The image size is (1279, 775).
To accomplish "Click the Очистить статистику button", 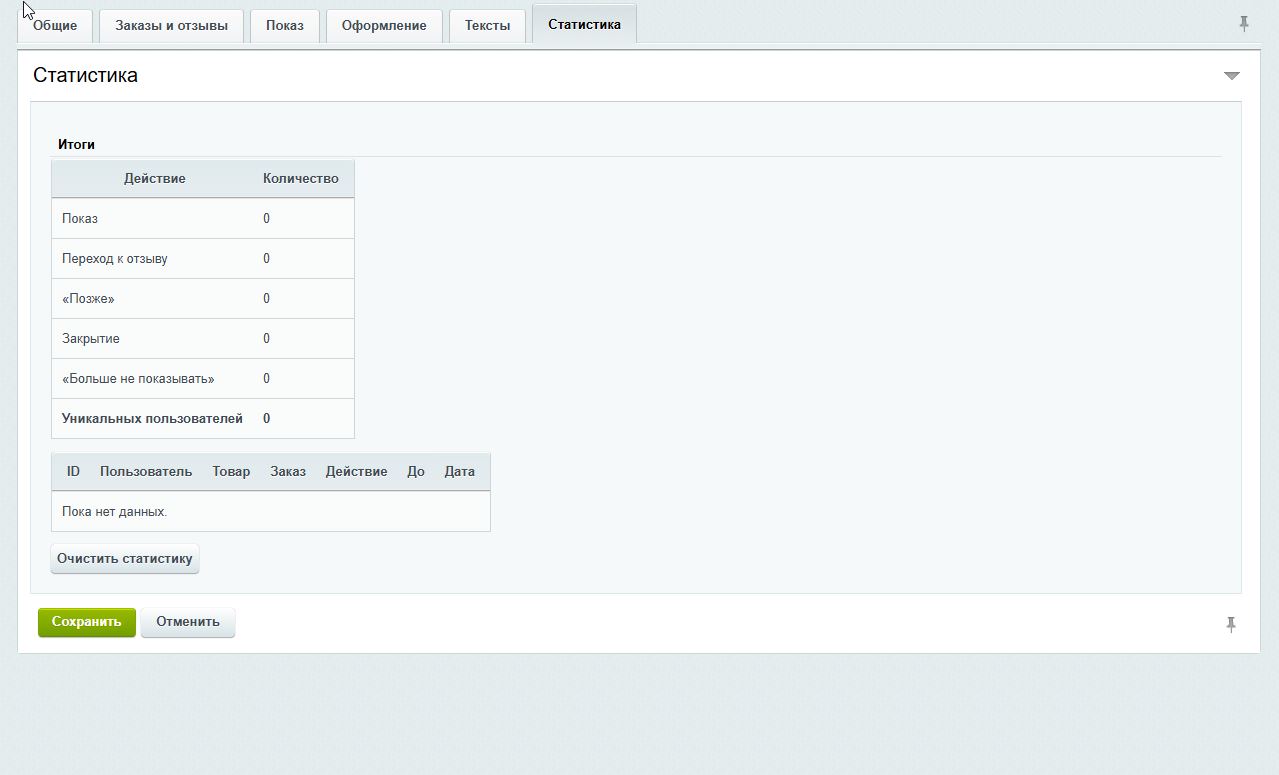I will pyautogui.click(x=125, y=558).
